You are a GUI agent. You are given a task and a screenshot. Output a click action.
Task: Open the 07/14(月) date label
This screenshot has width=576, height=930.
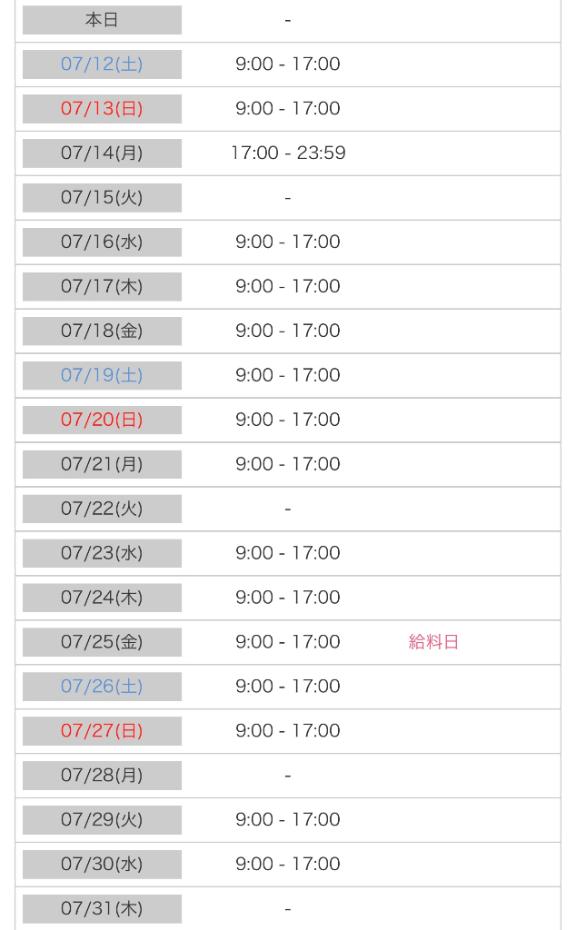[102, 154]
